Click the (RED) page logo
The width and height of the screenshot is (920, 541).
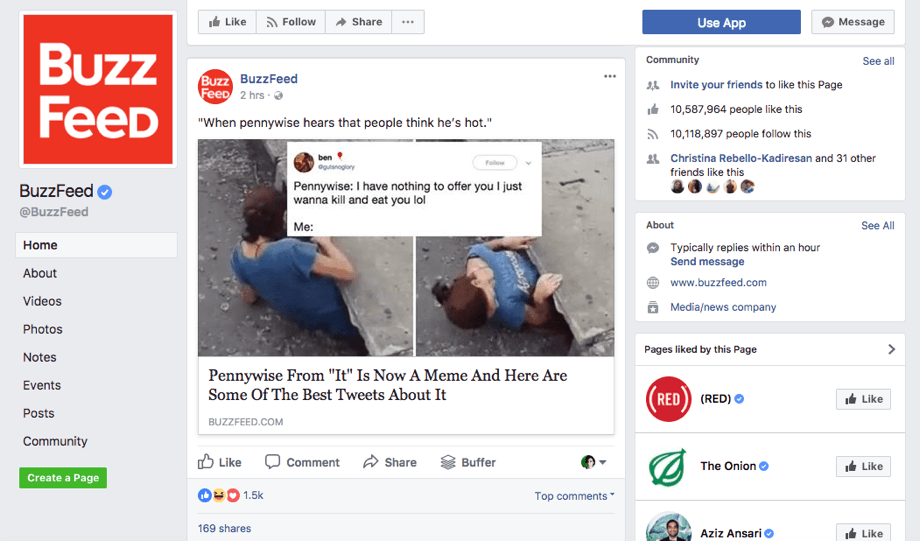pos(668,399)
